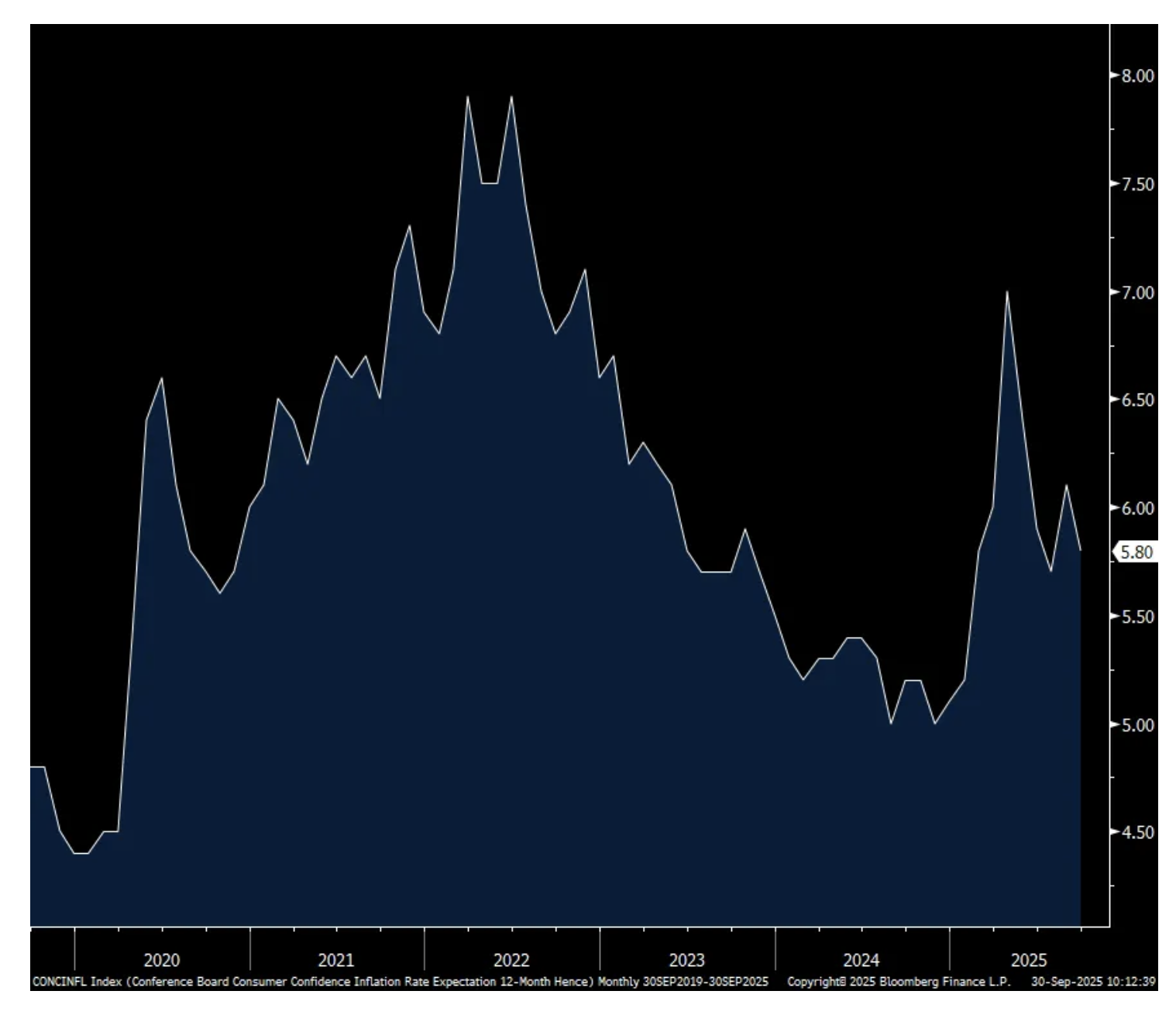Click the 2025 spike peak at 7.00
Screen dimensions: 1176x1015
click(x=1006, y=292)
